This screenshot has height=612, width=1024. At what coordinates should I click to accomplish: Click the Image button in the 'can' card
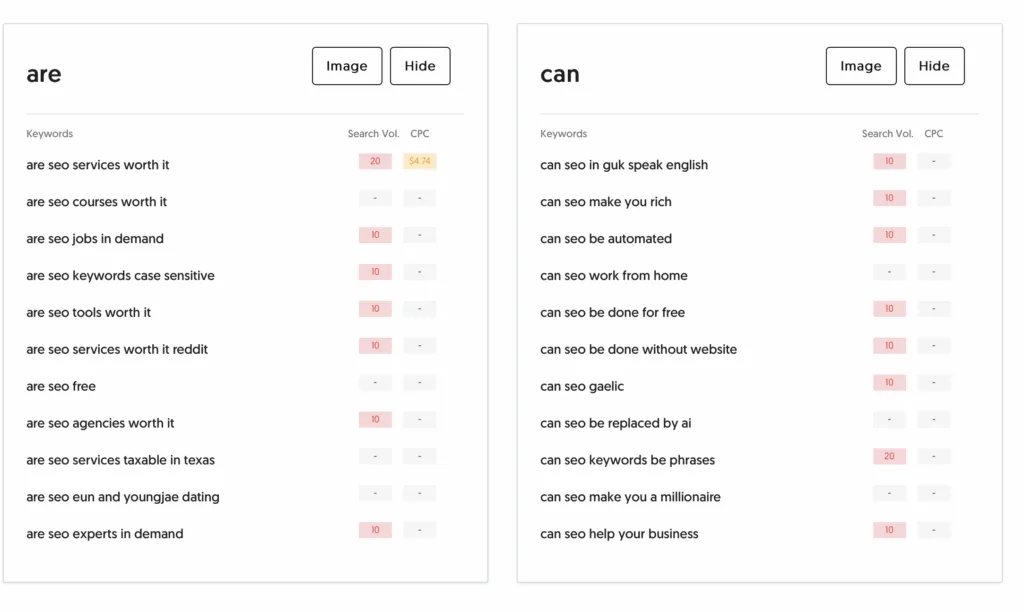861,66
